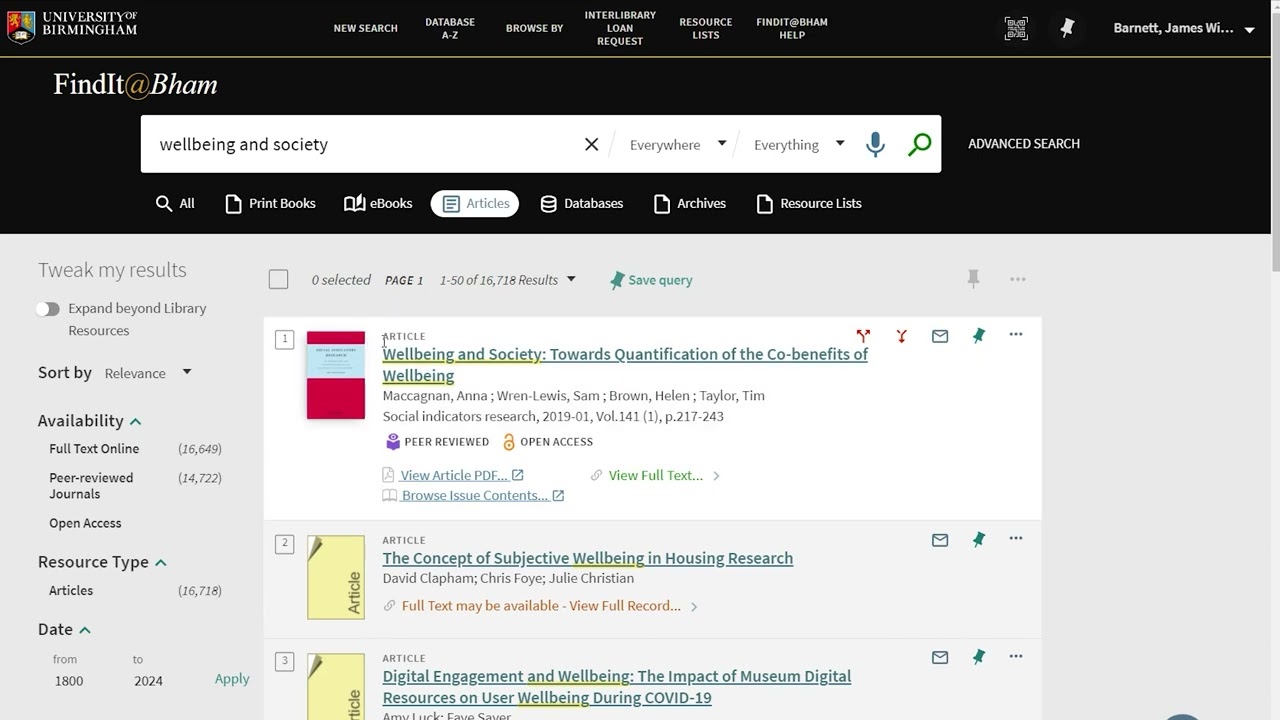Open the results per page dropdown
Screen dimensions: 1280x720
508,280
